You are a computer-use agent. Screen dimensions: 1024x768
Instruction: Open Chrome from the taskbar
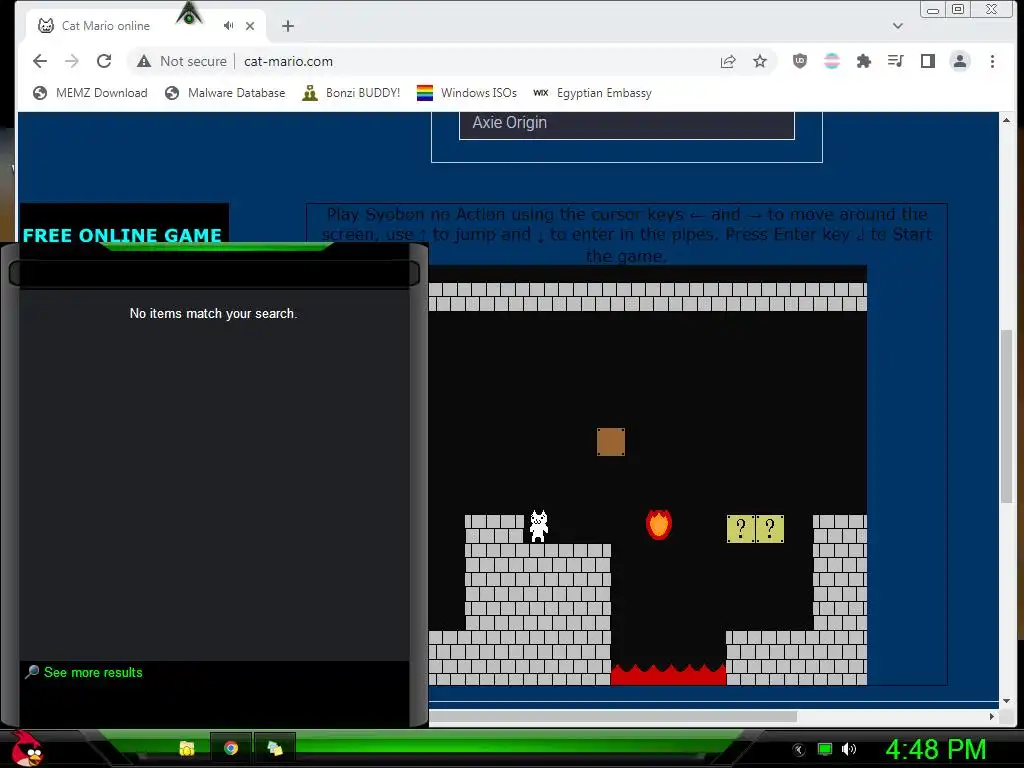click(231, 748)
